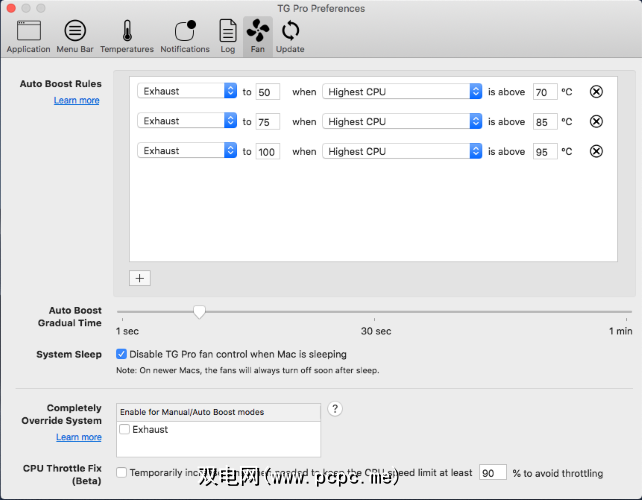Show the Notifications settings pane

pyautogui.click(x=185, y=36)
